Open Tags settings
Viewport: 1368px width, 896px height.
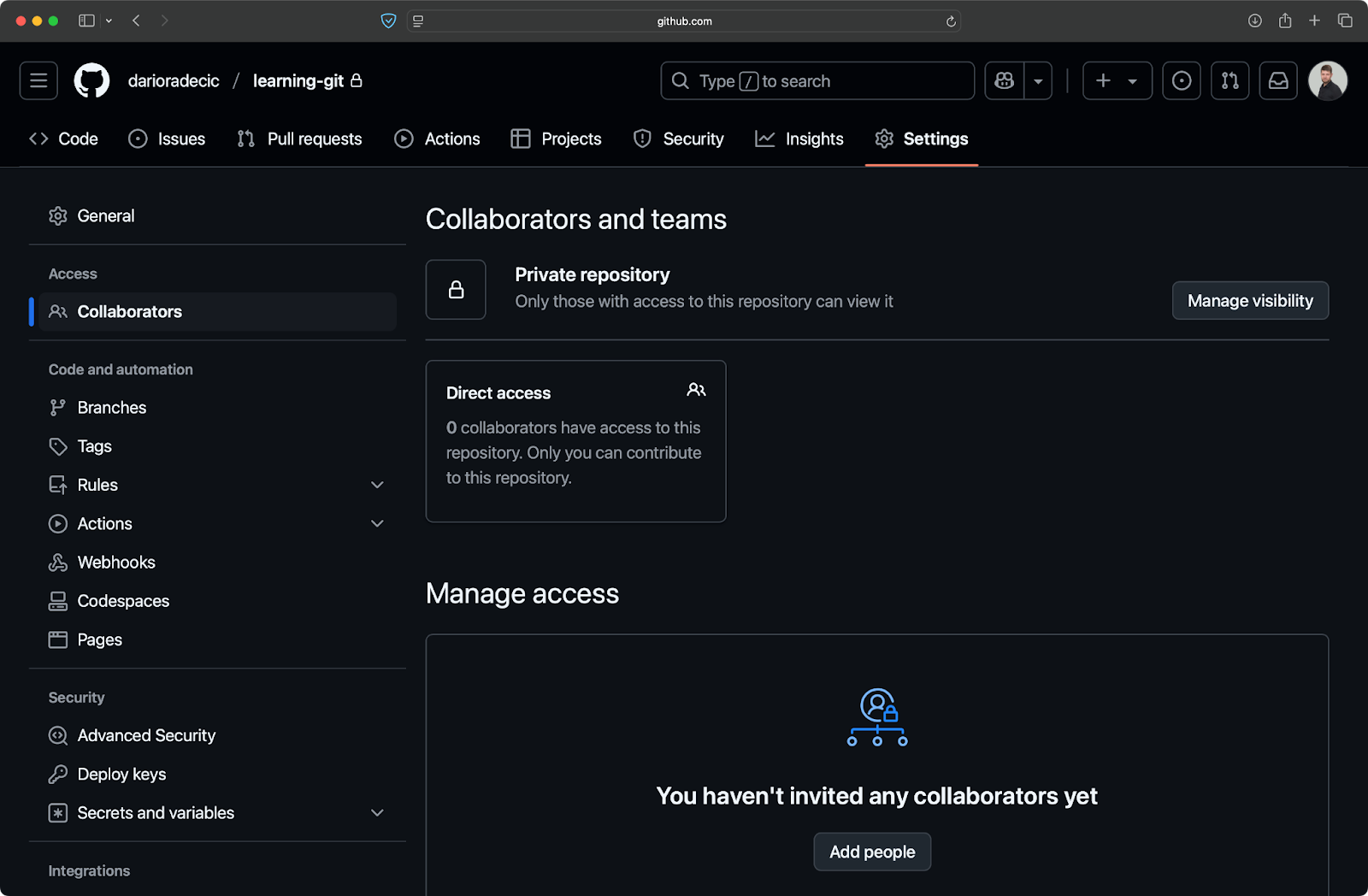point(217,446)
